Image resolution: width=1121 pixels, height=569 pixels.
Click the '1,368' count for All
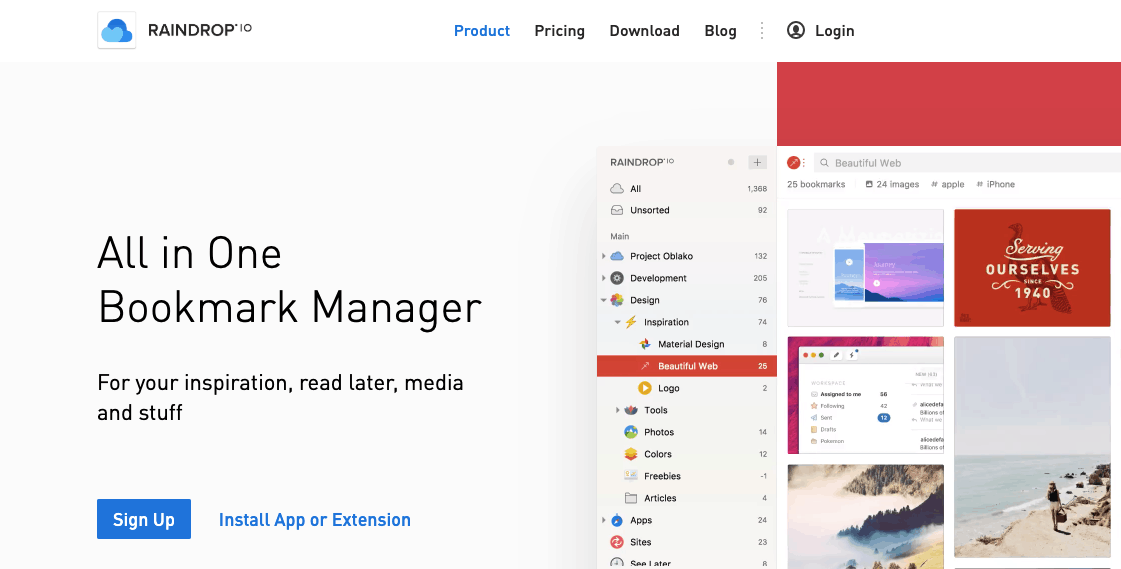(757, 189)
